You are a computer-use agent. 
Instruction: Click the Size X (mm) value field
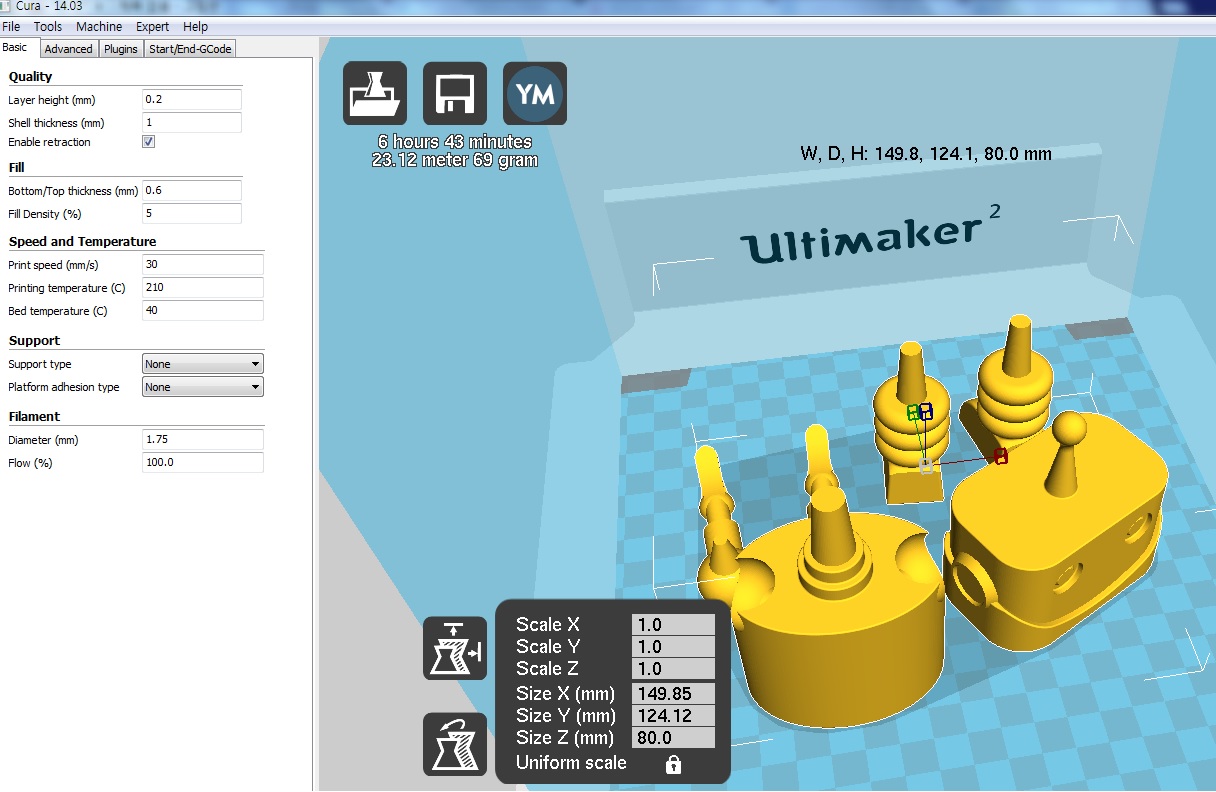coord(673,694)
